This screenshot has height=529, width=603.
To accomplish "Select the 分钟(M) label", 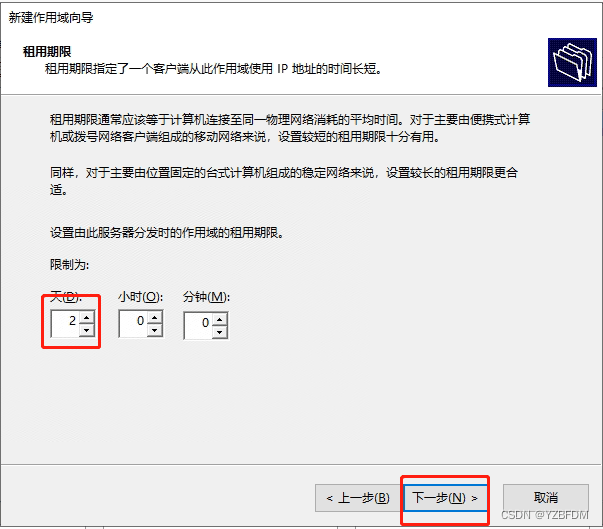I will point(206,297).
